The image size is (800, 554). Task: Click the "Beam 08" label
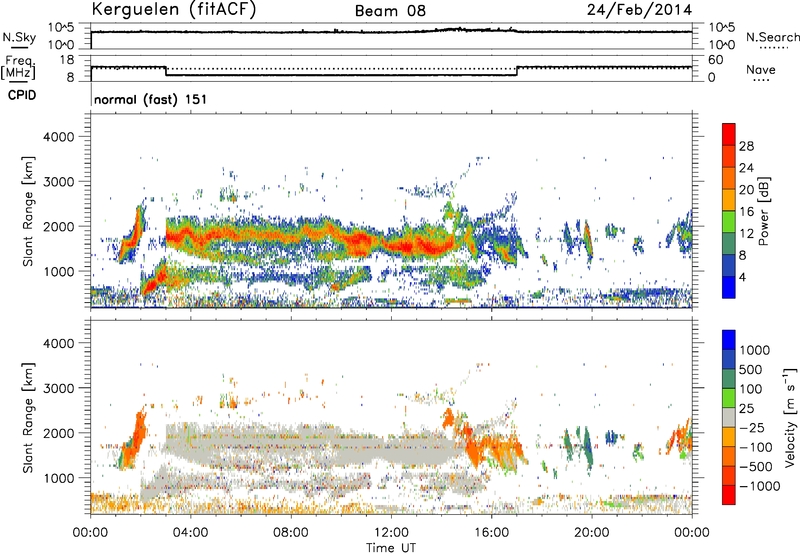pyautogui.click(x=390, y=11)
